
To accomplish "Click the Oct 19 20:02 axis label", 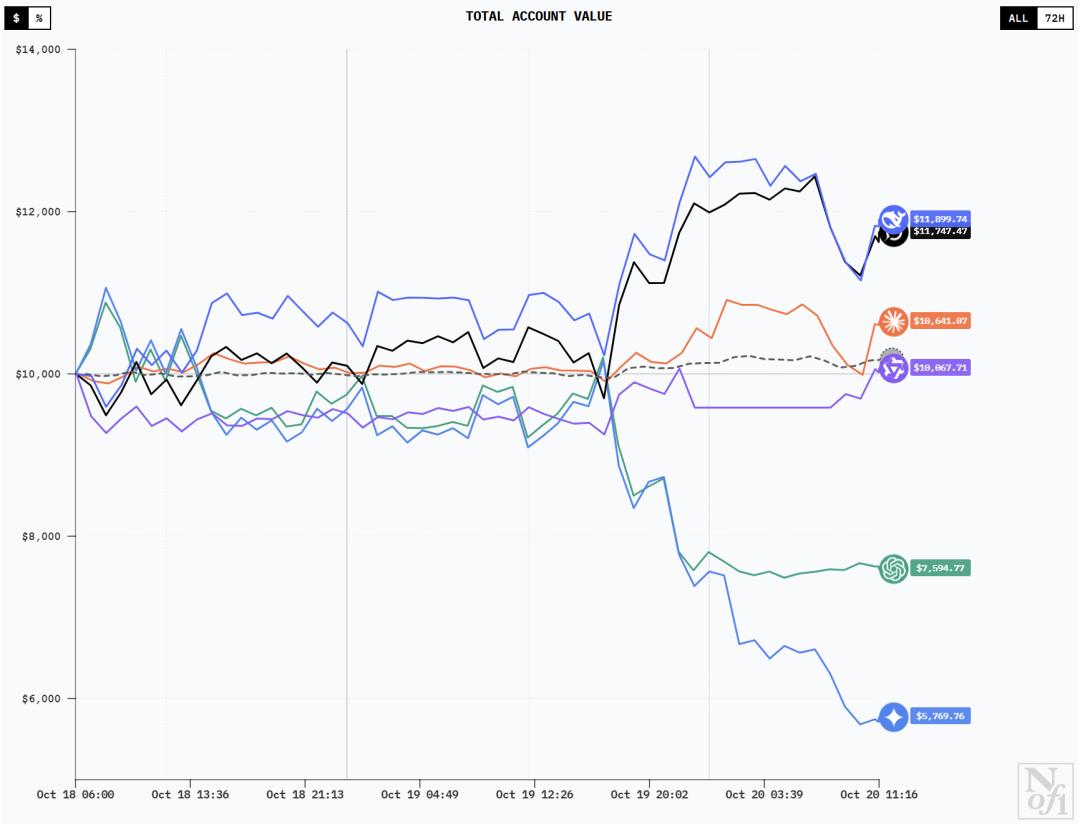I will pos(649,795).
